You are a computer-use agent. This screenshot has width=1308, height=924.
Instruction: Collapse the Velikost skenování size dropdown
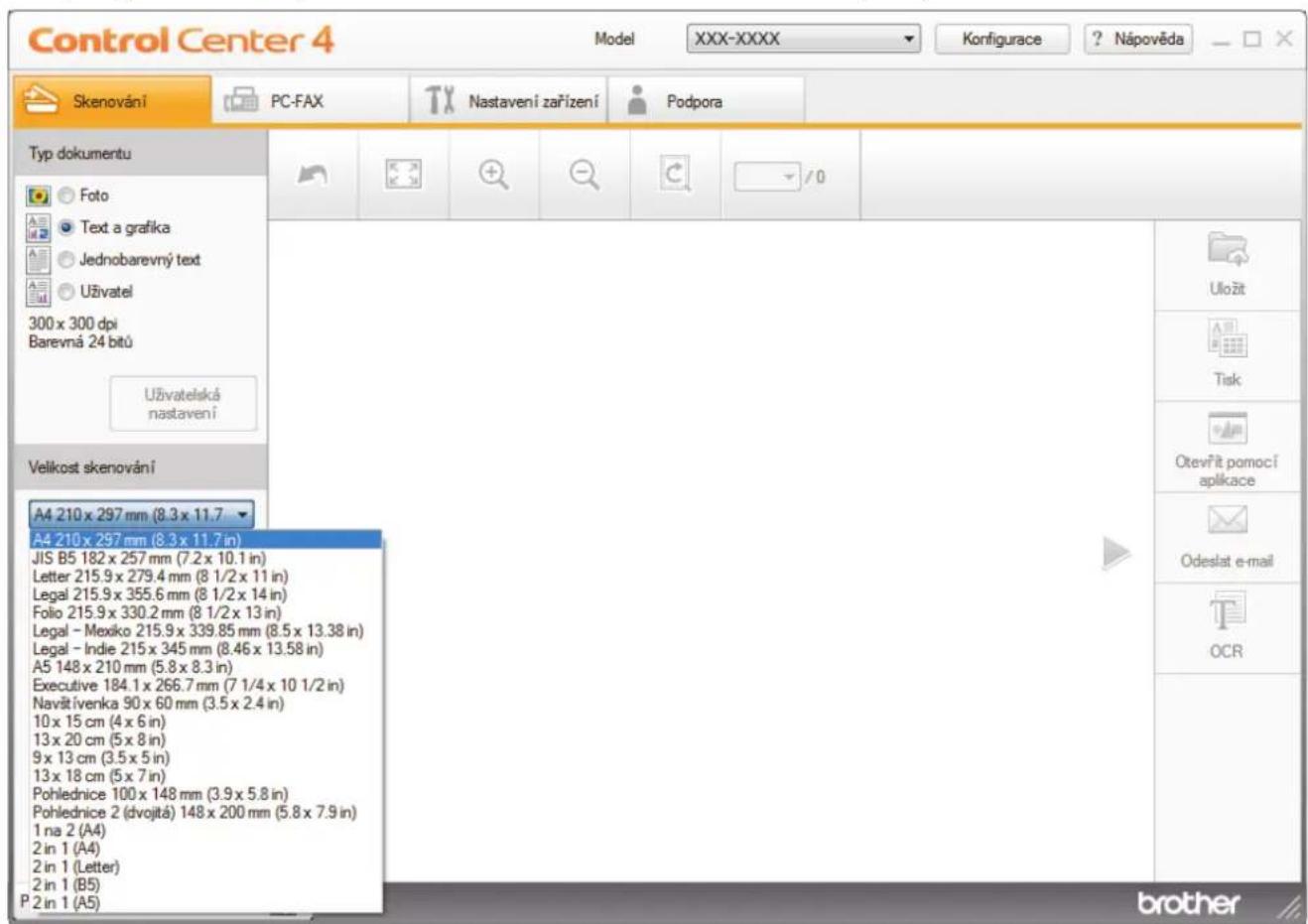pos(141,514)
